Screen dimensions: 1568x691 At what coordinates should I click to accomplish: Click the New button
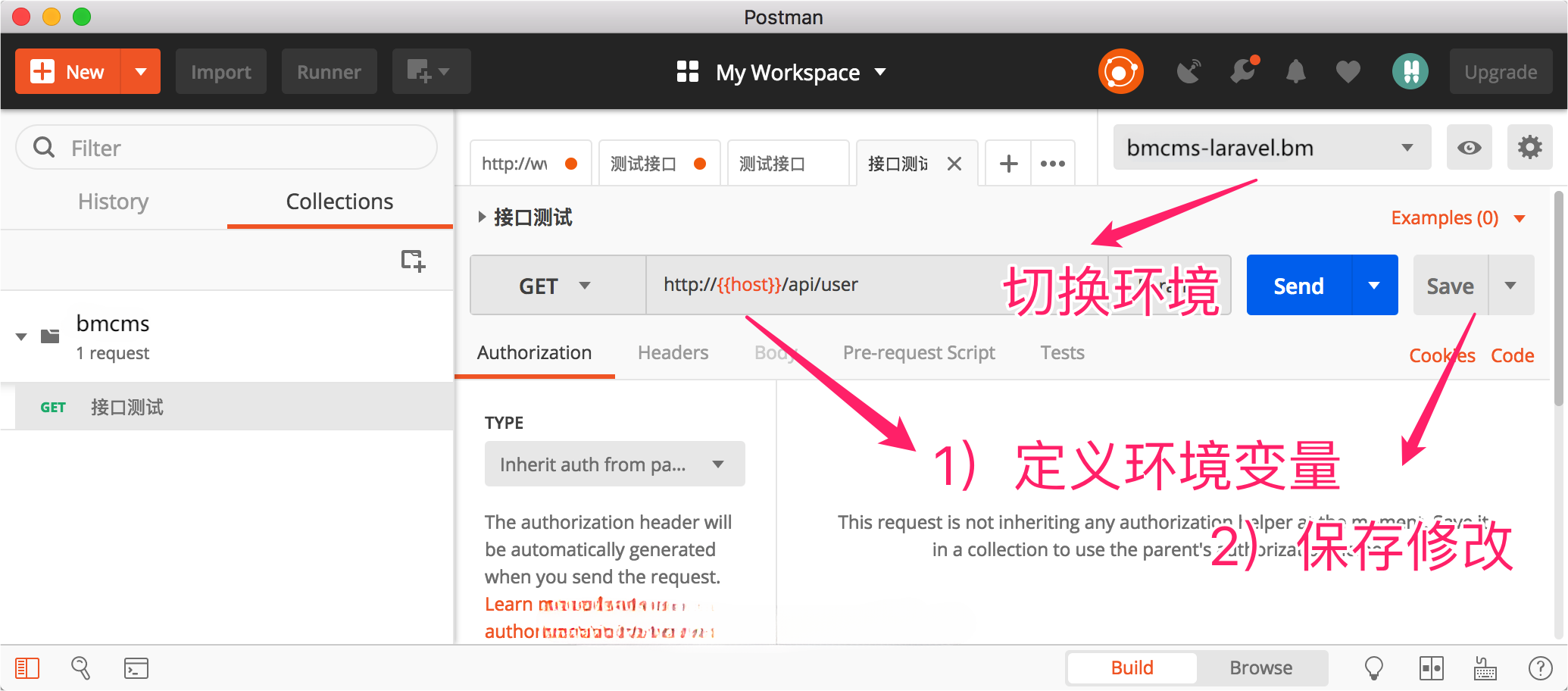67,72
